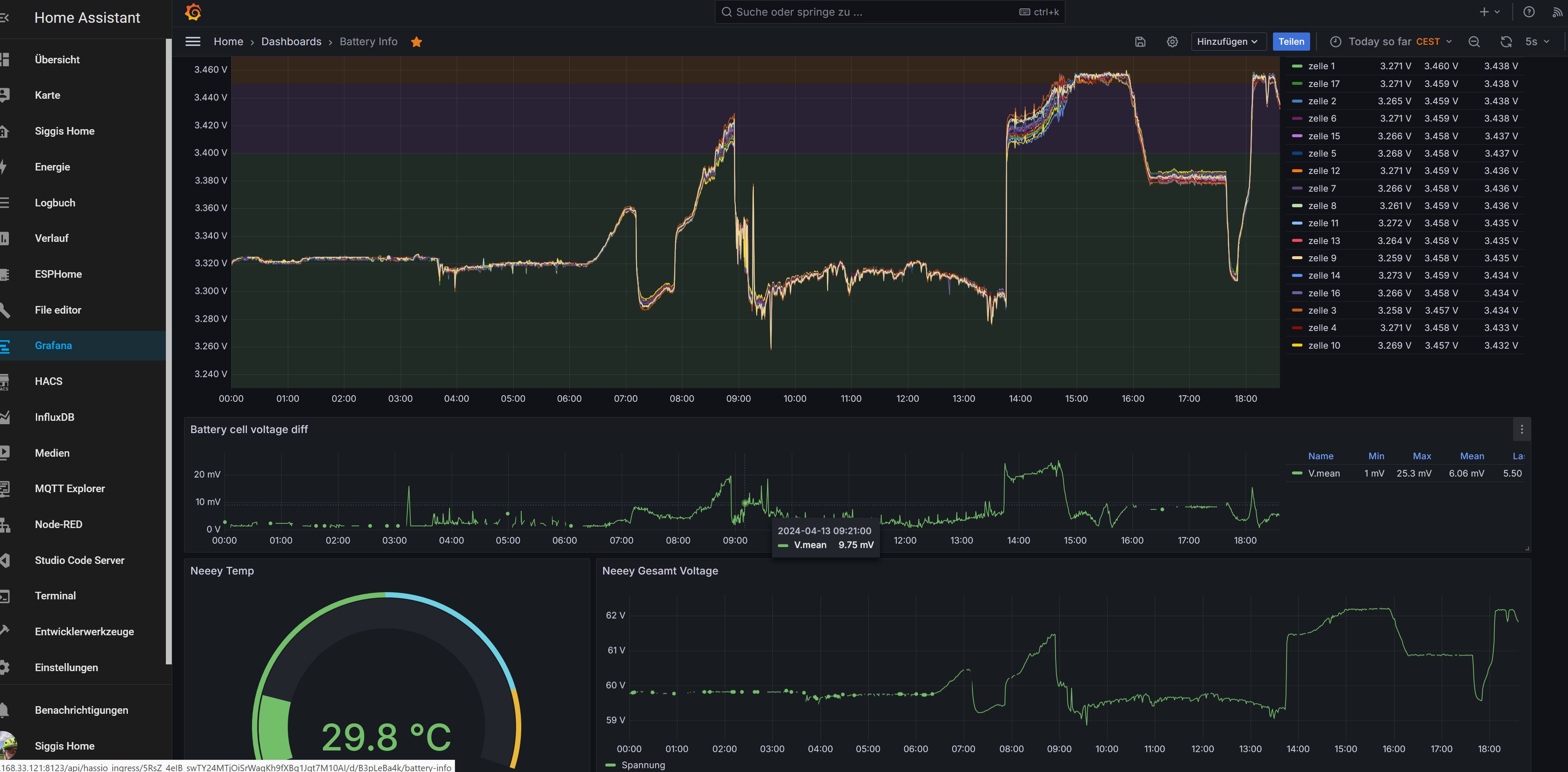The width and height of the screenshot is (1568, 772).
Task: Open the help question mark icon
Action: (x=1528, y=12)
